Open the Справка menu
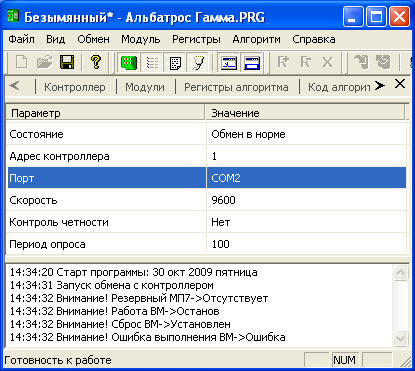Viewport: 415px width, 371px height. [314, 39]
